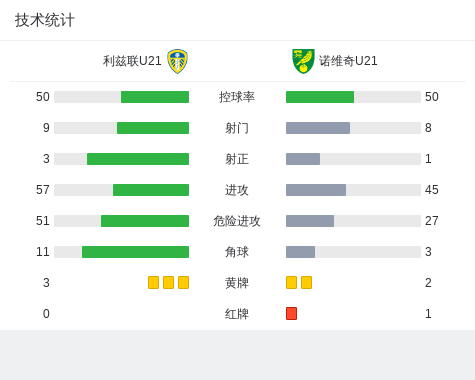Click the 危险进攻 label
Viewport: 475px width, 380px height.
point(237,221)
